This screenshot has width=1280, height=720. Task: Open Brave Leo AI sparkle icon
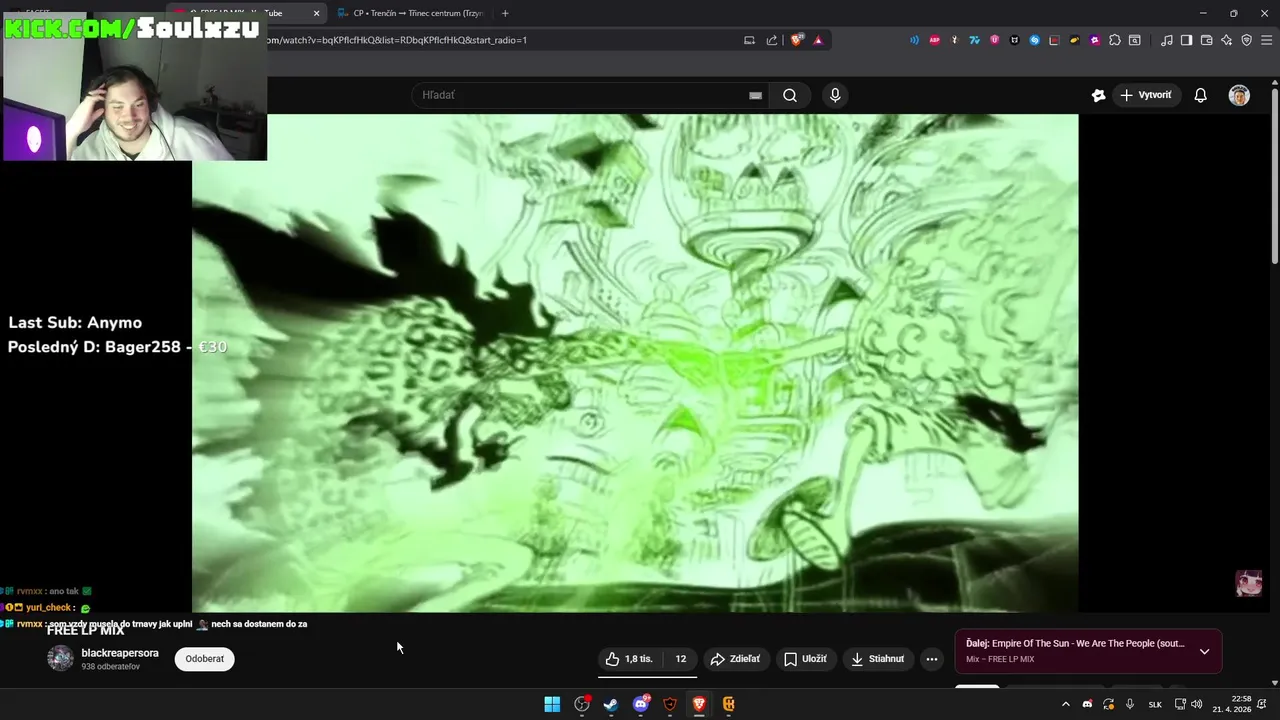1226,40
